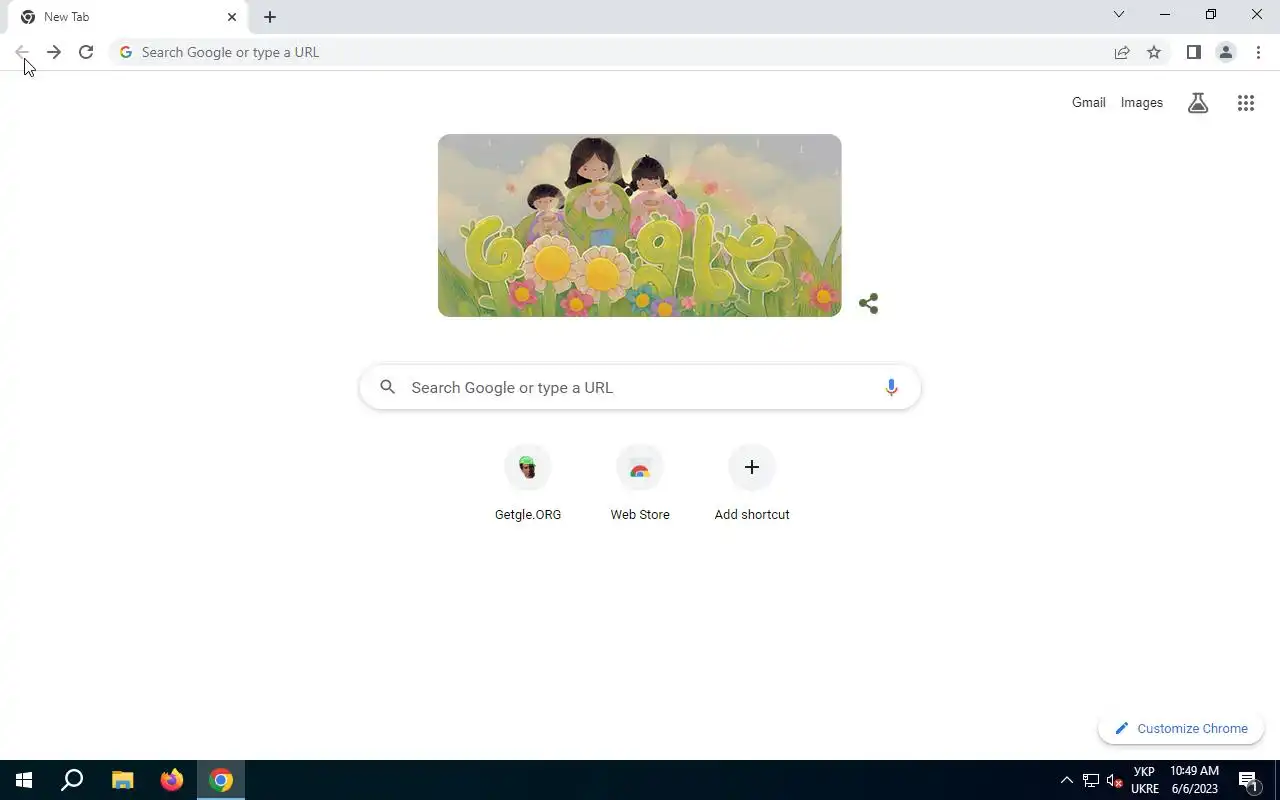The height and width of the screenshot is (800, 1280).
Task: Select the New Tab tab
Action: click(x=124, y=17)
